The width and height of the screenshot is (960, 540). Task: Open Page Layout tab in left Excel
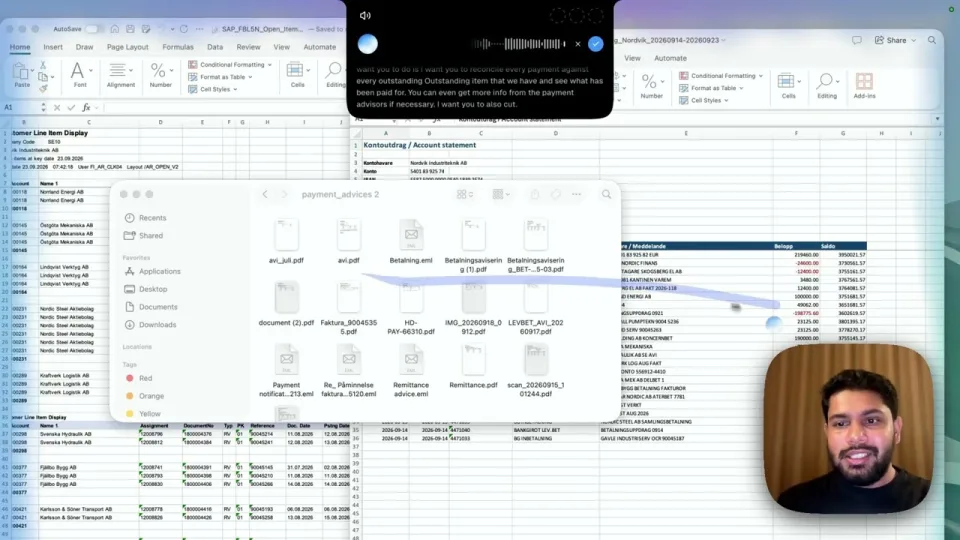tap(127, 47)
